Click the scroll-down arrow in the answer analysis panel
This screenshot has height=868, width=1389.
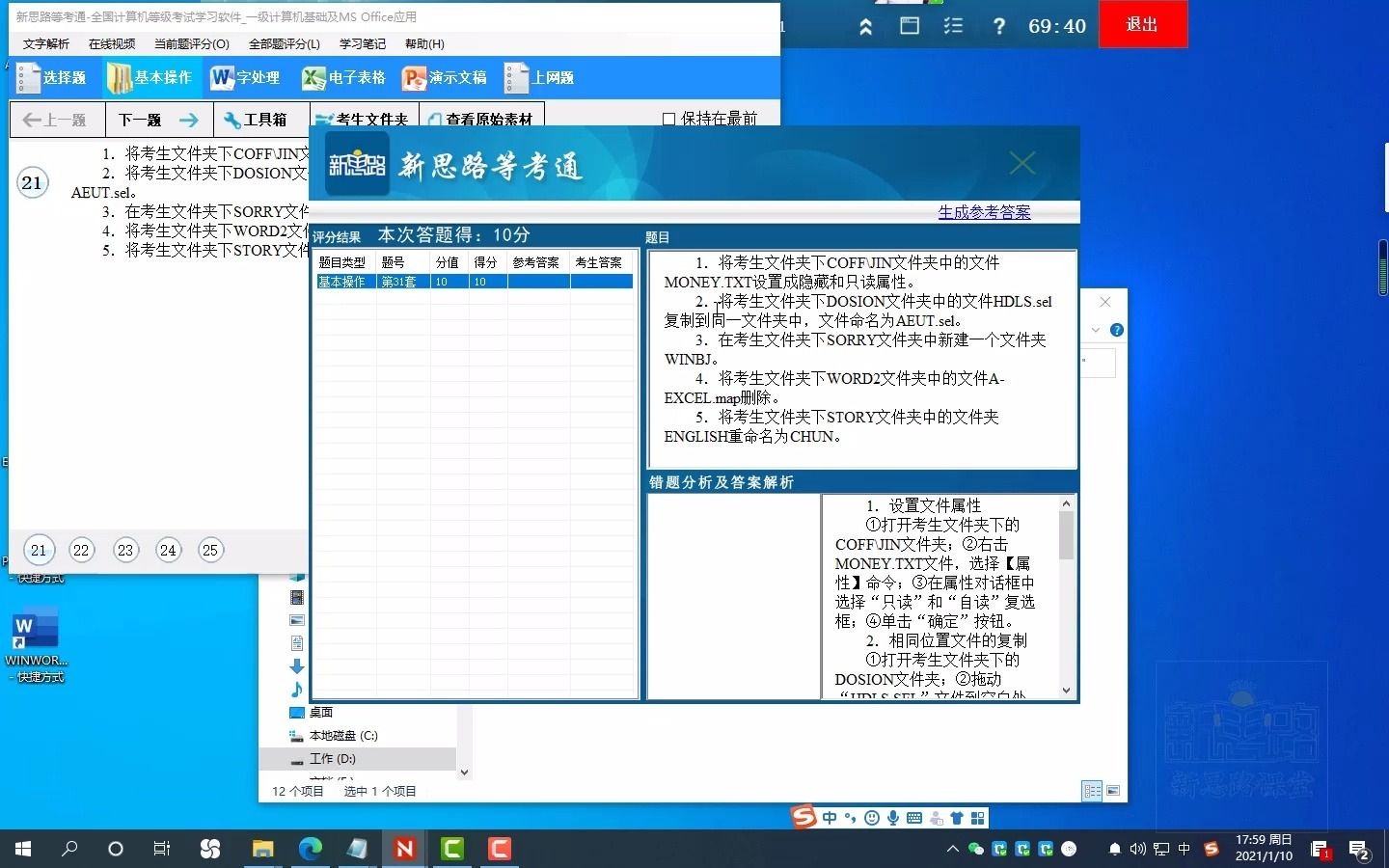pyautogui.click(x=1066, y=691)
